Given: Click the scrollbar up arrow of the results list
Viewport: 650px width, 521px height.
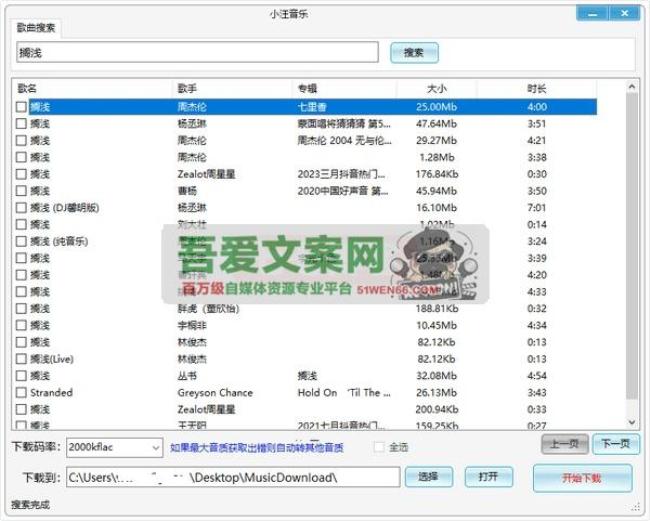Looking at the screenshot, I should pos(632,87).
